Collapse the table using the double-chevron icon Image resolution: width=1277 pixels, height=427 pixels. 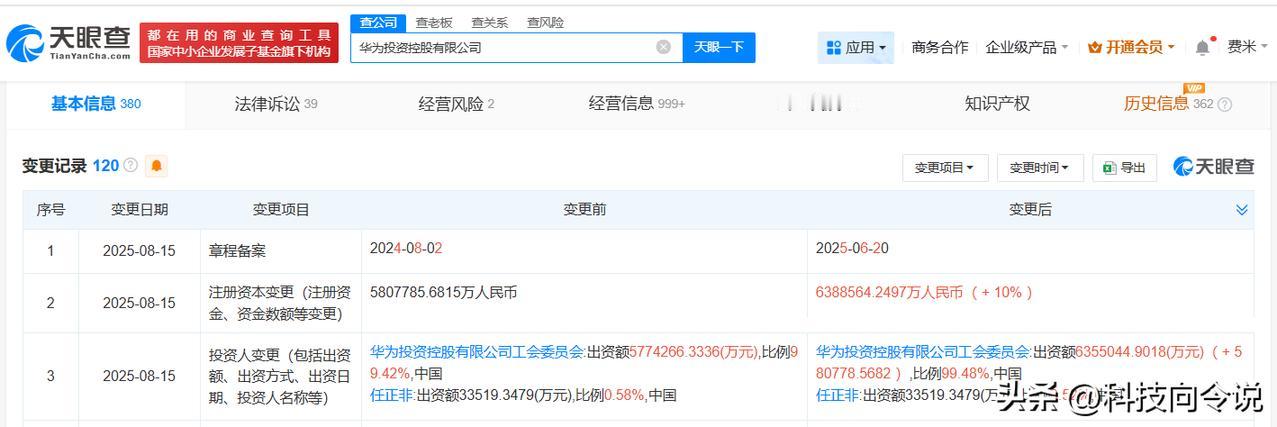click(x=1242, y=210)
